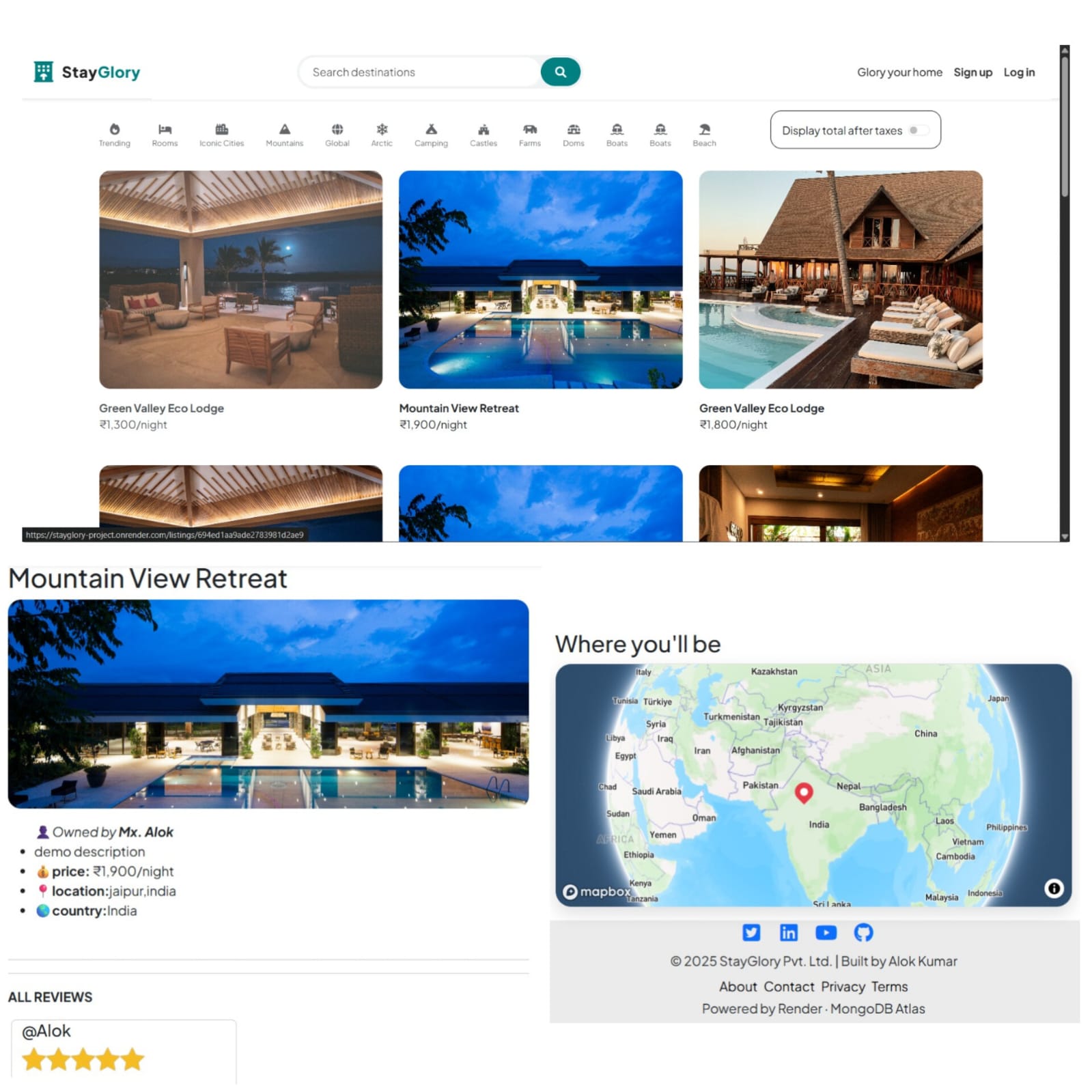Open the Twitter icon in footer

click(751, 932)
